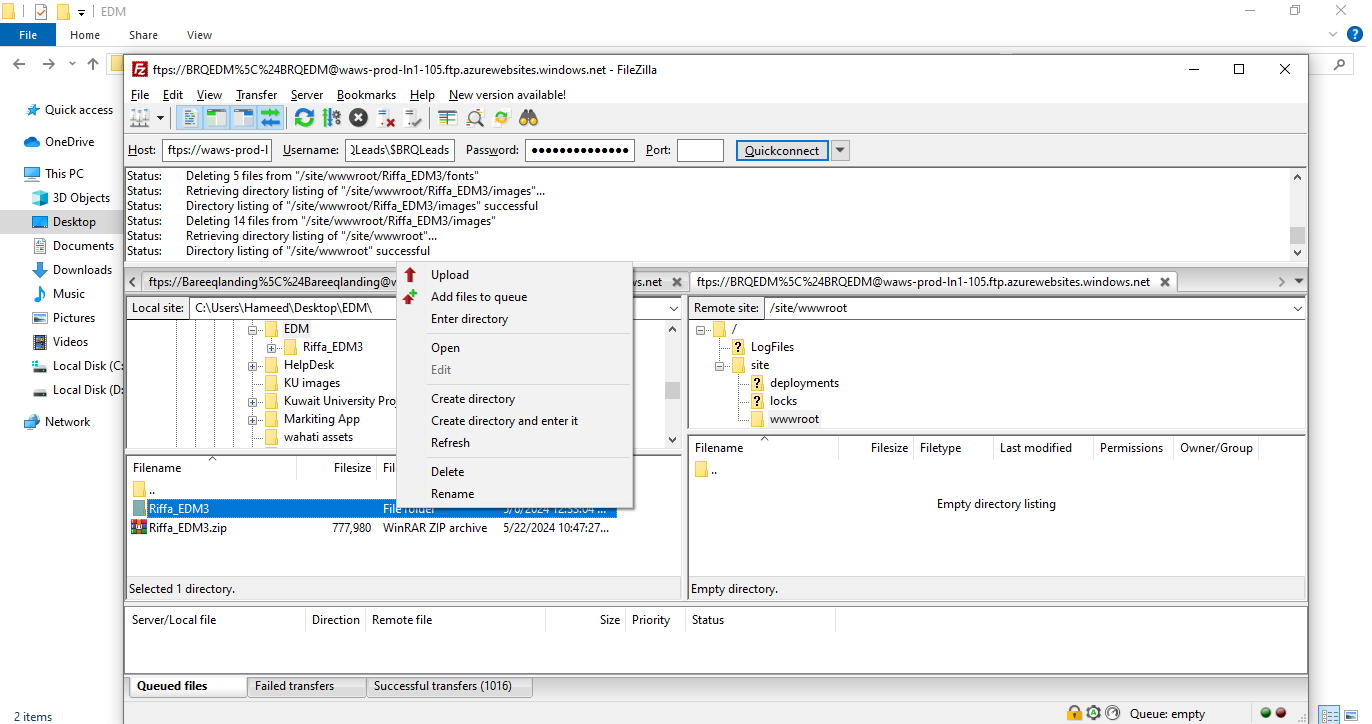Toggle message log display

coord(189,118)
